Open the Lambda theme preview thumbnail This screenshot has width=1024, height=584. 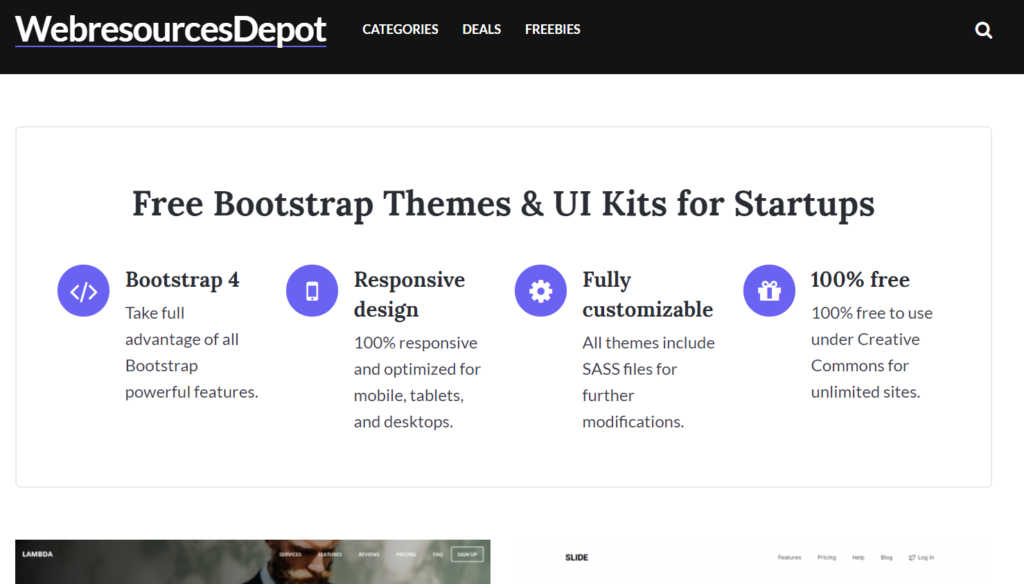[x=252, y=565]
